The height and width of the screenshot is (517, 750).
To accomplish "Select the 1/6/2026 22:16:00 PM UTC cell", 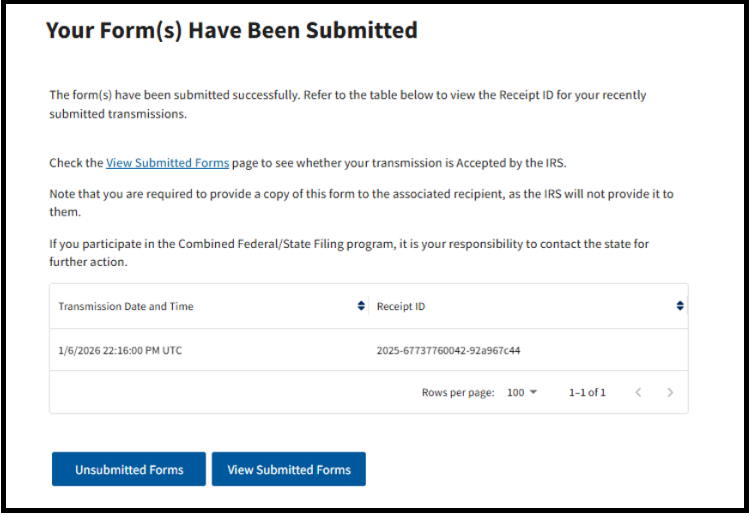I will (120, 351).
